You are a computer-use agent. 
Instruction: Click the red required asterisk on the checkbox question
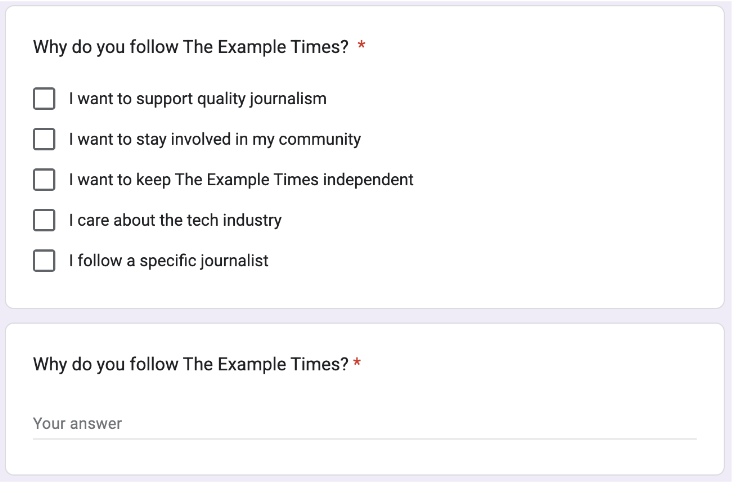[361, 46]
